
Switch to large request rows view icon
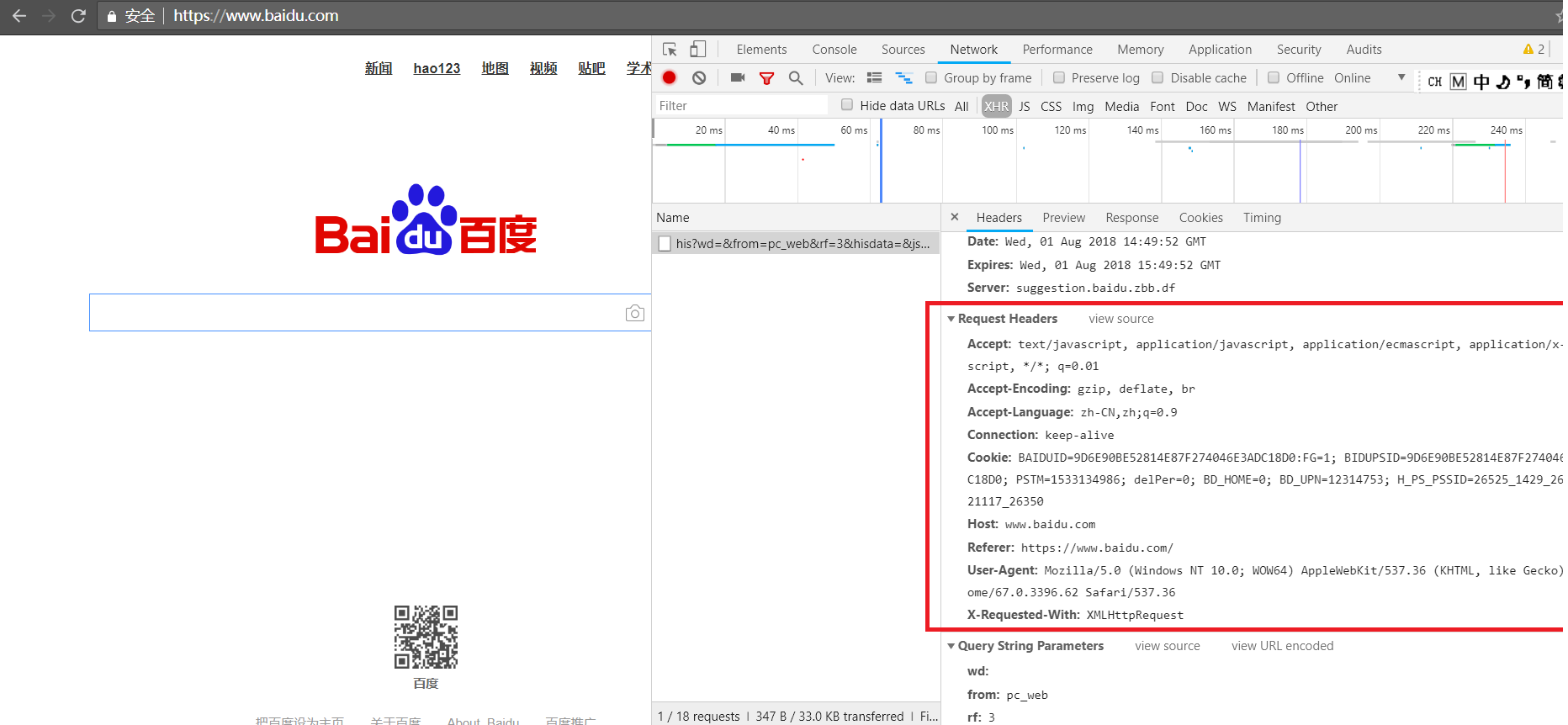[x=875, y=77]
